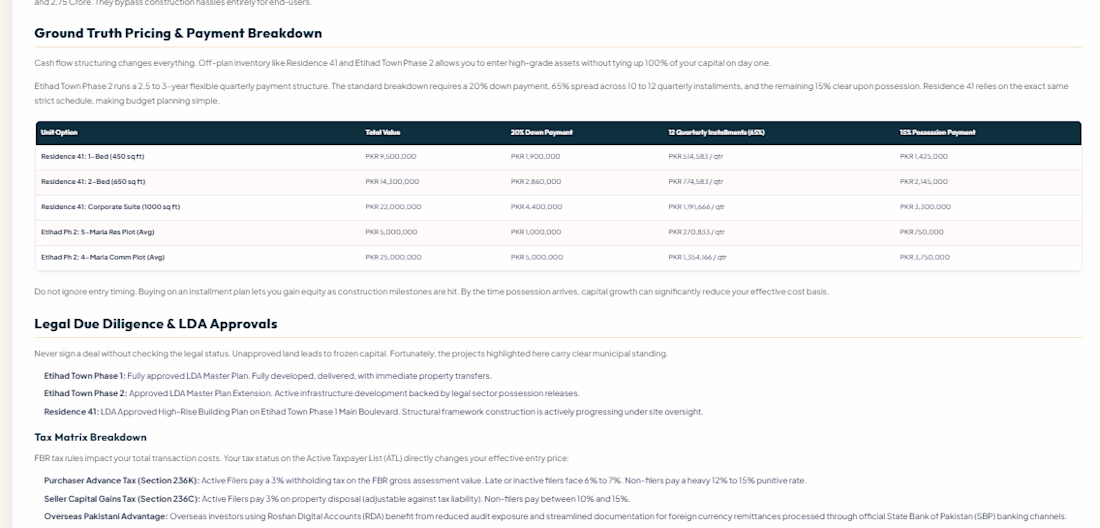Click 'Purchaser Advance Tax (Section 236K):' label
This screenshot has width=1100, height=528.
122,481
